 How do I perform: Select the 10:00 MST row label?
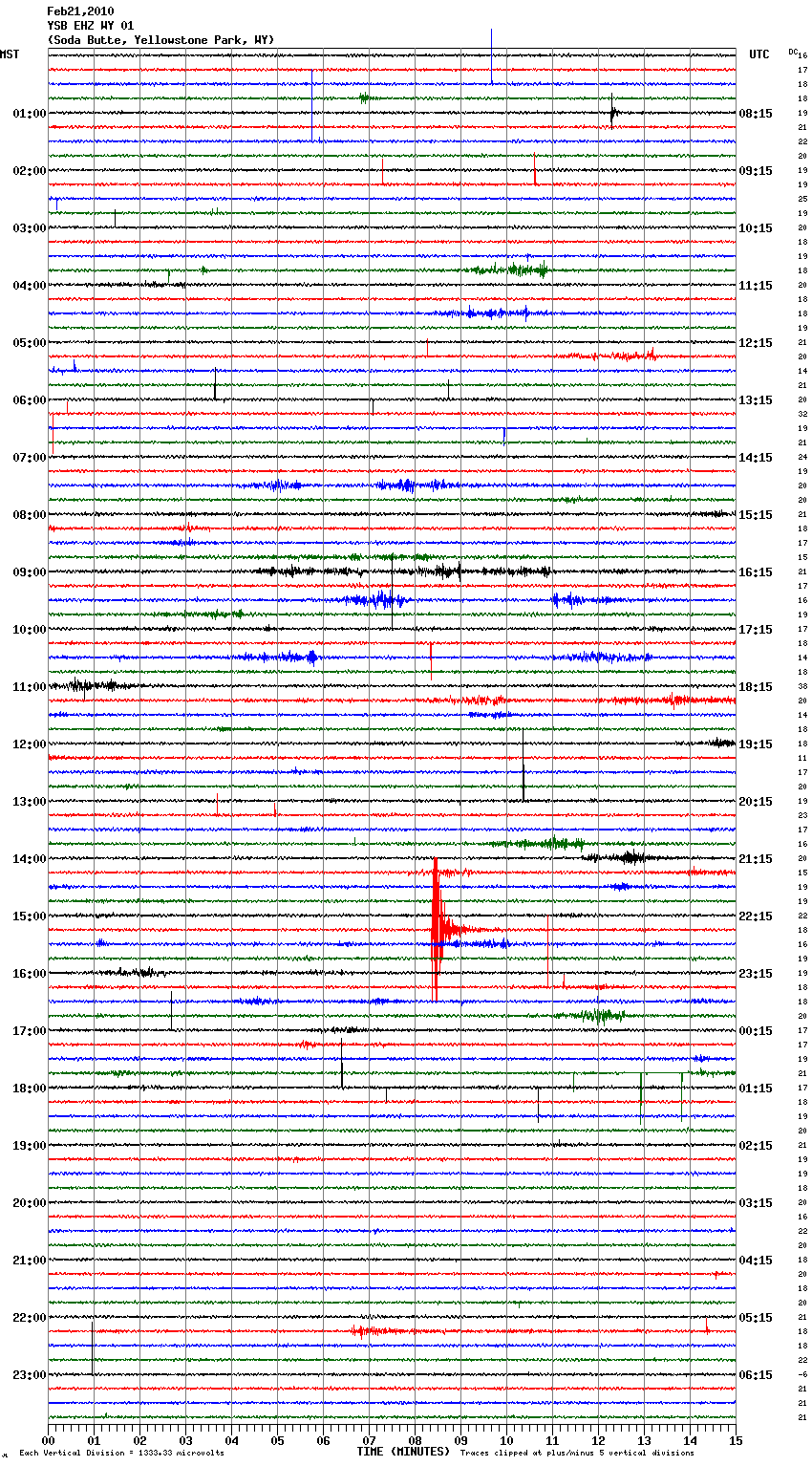(x=29, y=630)
